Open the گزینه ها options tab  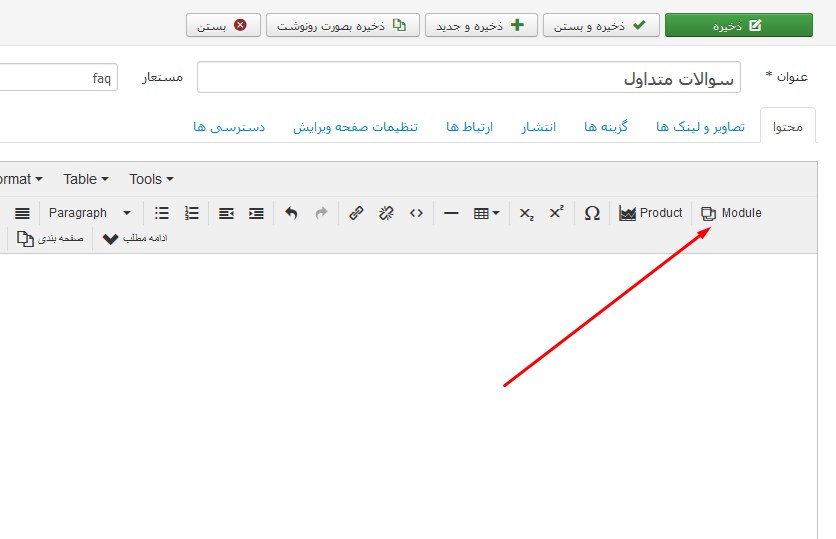[606, 126]
